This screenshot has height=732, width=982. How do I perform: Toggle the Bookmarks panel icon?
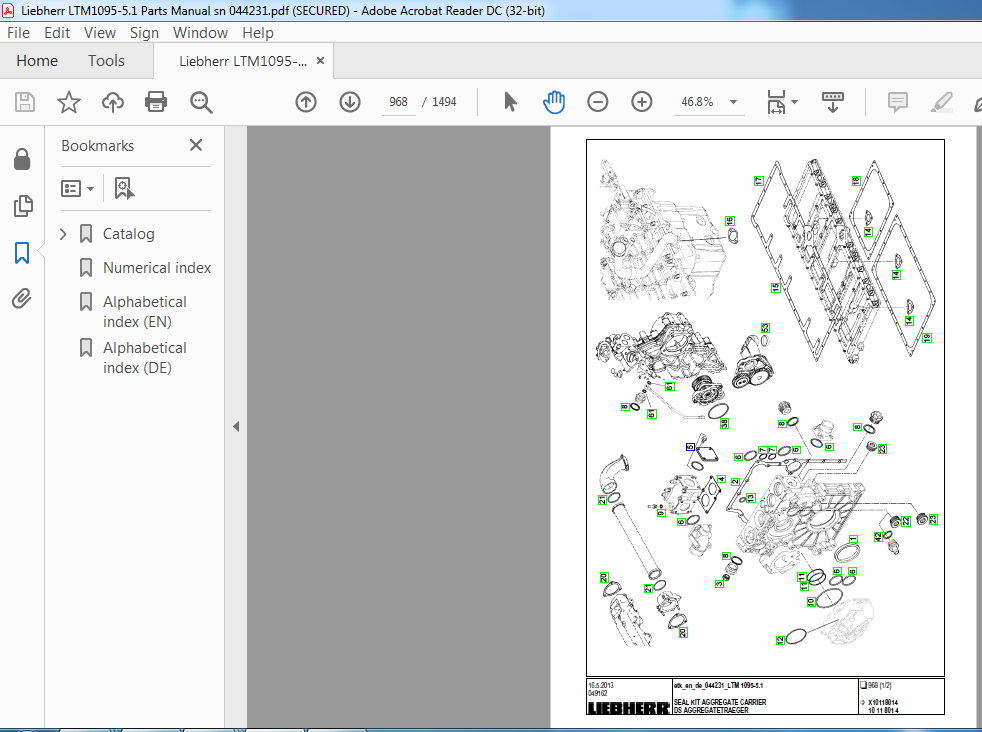22,252
